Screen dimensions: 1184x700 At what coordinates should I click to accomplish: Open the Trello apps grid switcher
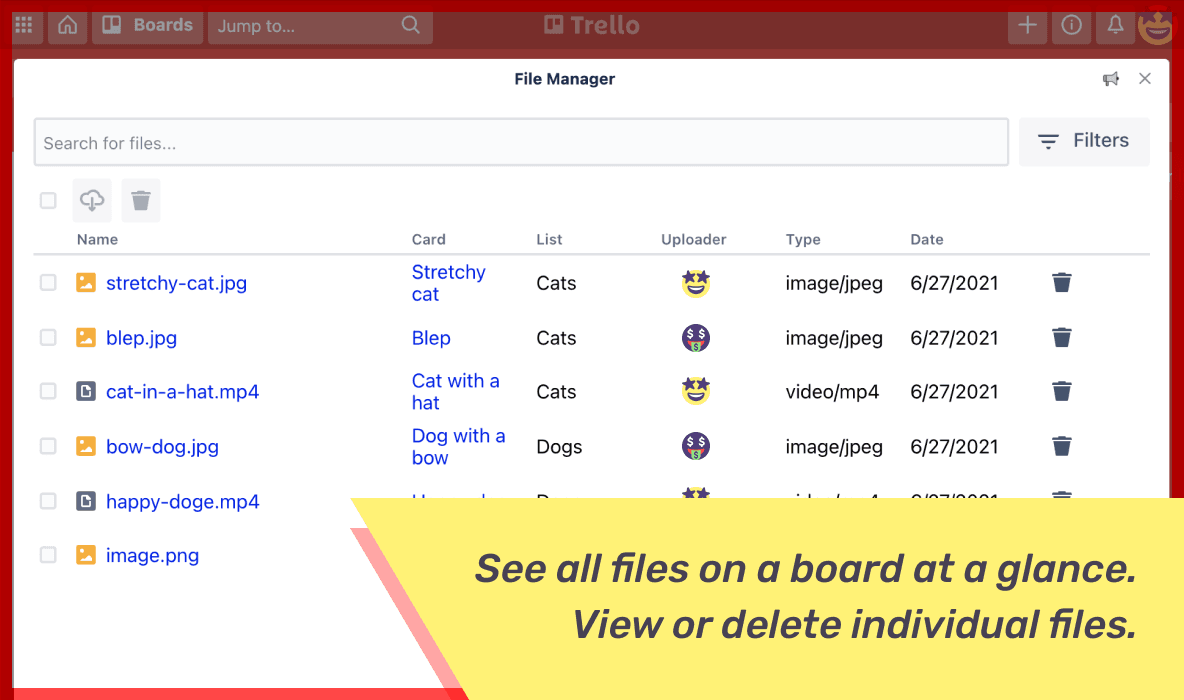pyautogui.click(x=25, y=26)
